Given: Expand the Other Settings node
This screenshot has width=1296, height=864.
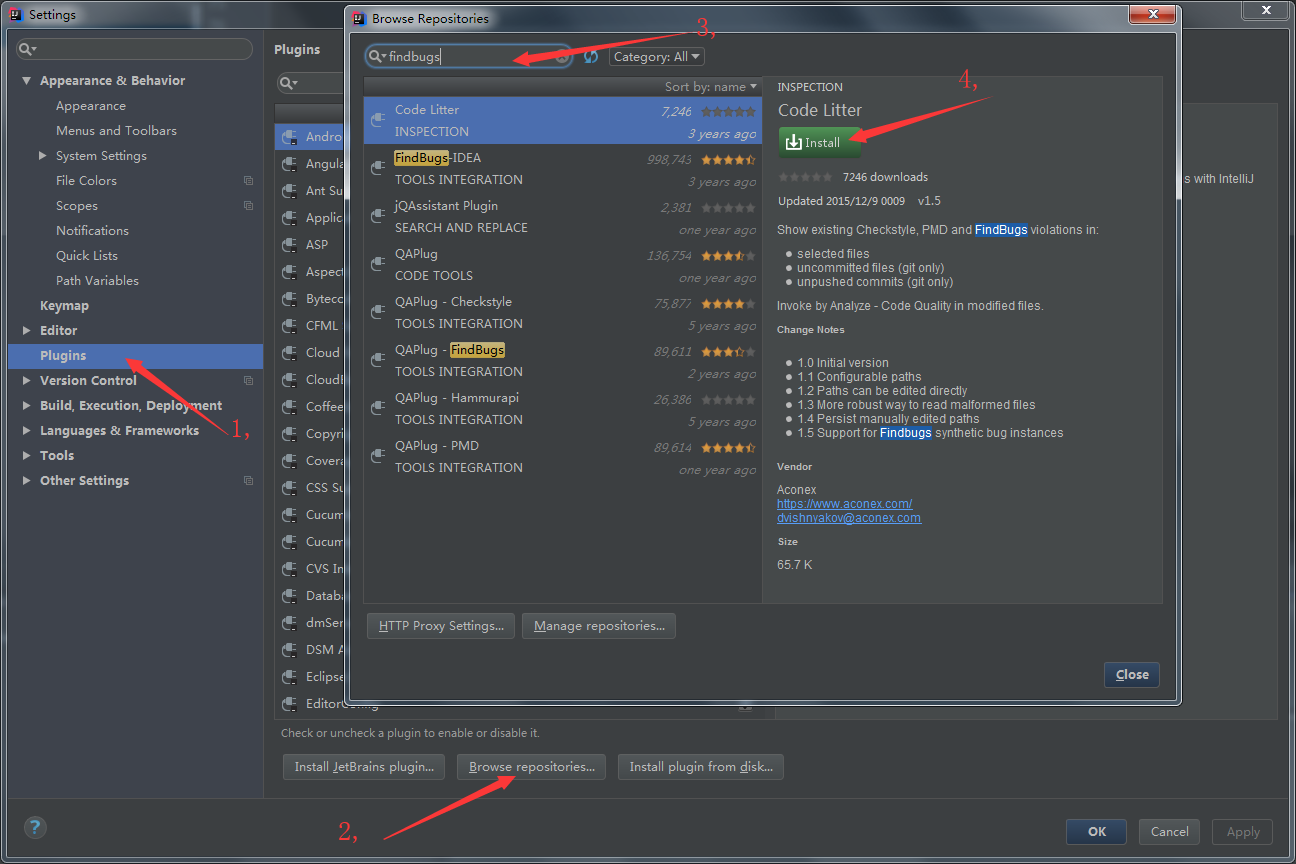Looking at the screenshot, I should click(27, 481).
